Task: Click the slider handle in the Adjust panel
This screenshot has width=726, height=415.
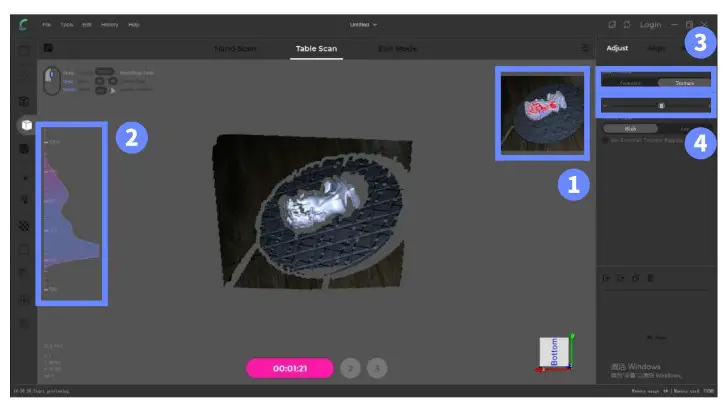Action: pyautogui.click(x=661, y=106)
